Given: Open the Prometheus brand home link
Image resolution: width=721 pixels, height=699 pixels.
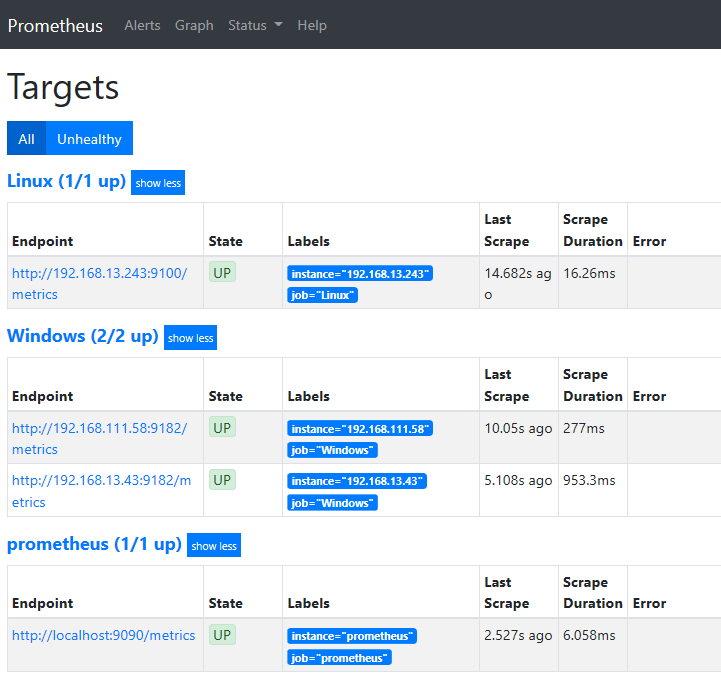Looking at the screenshot, I should point(55,25).
